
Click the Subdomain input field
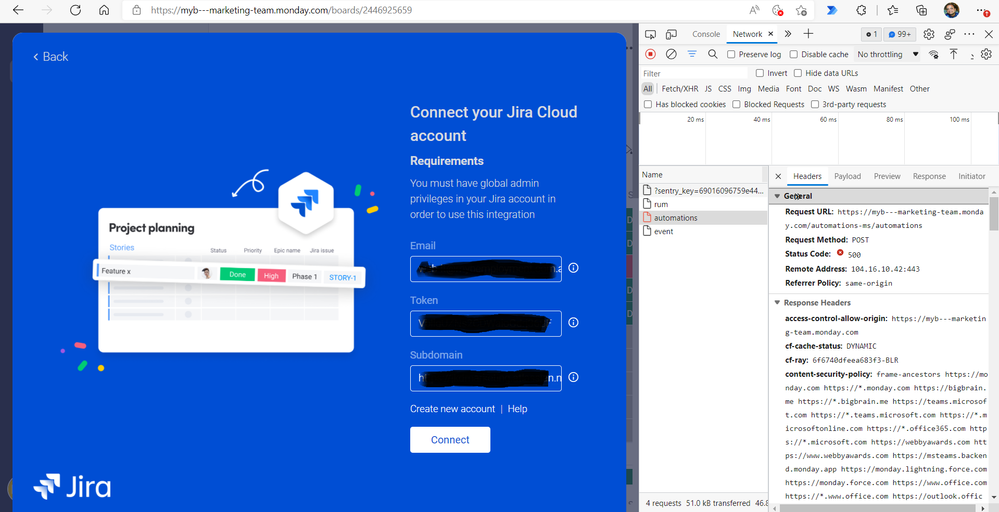pyautogui.click(x=485, y=378)
